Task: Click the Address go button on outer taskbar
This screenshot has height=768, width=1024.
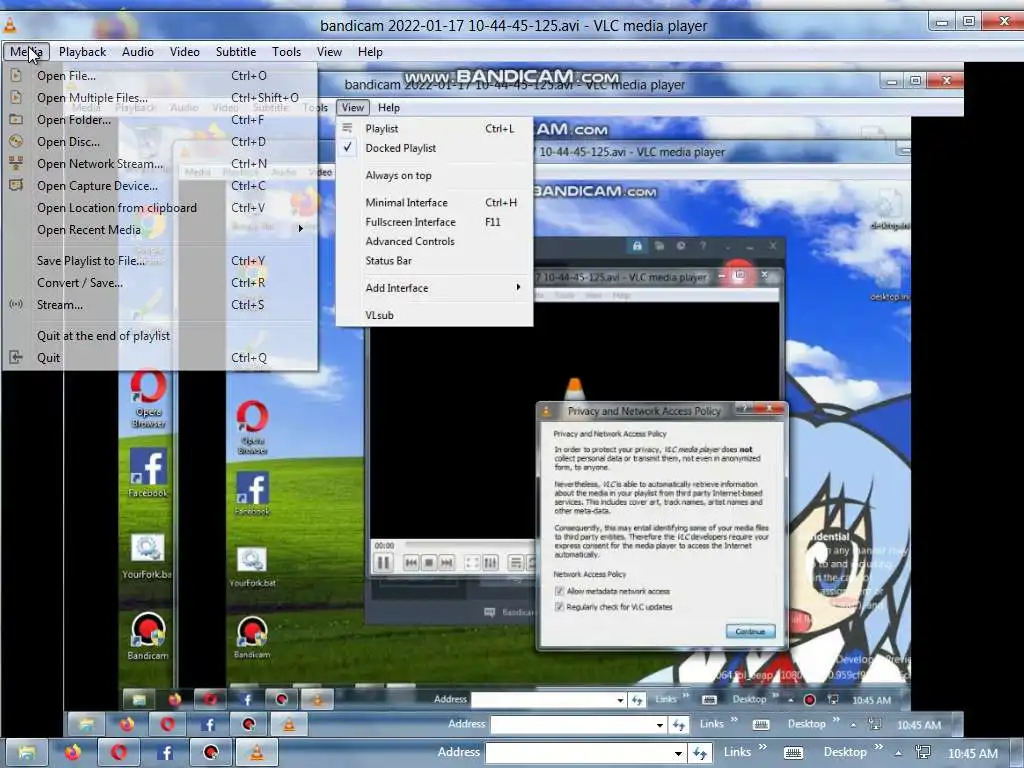Action: click(x=700, y=753)
